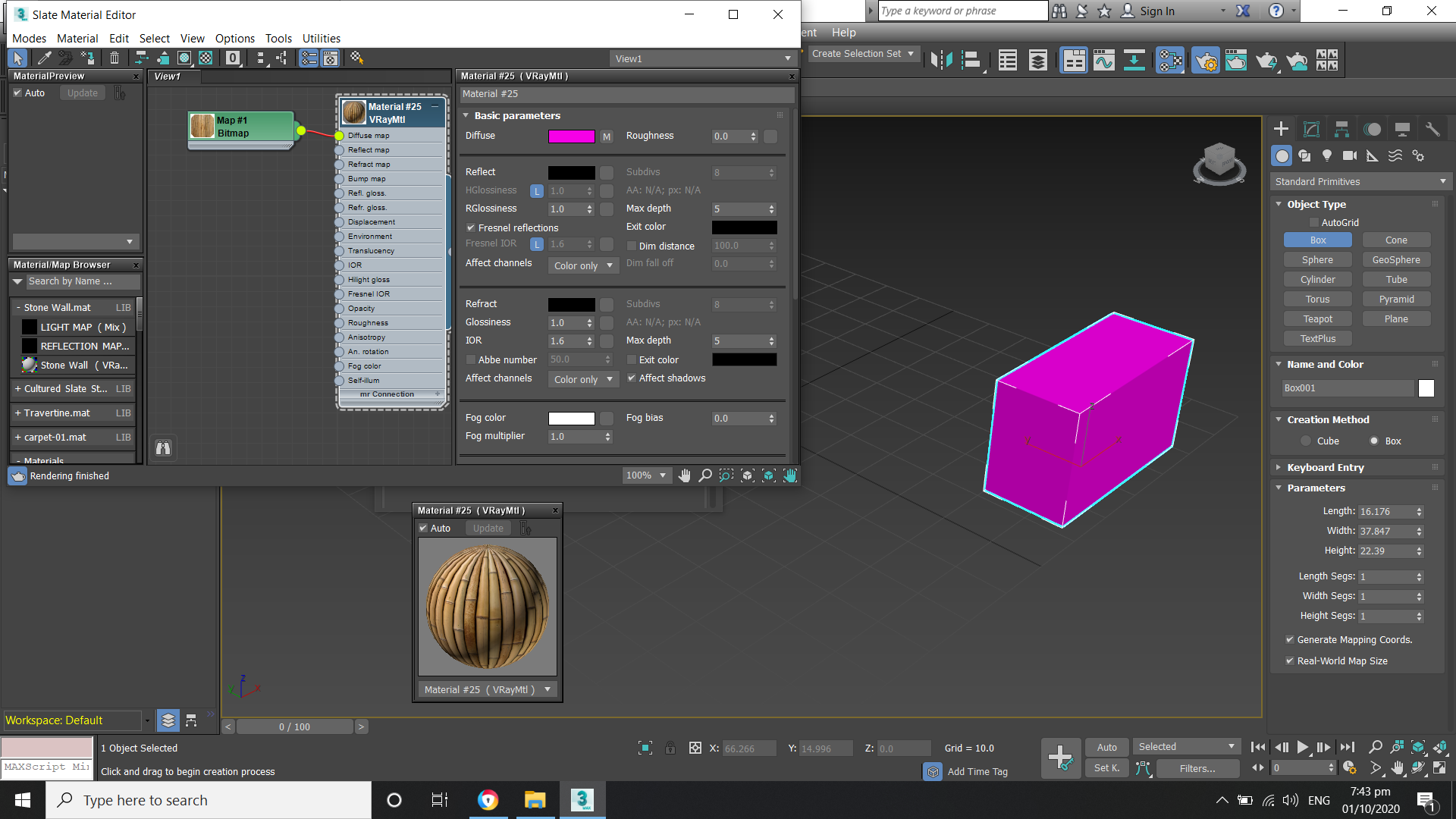This screenshot has width=1456, height=819.
Task: Click the Mirror tool in main toolbar
Action: [x=941, y=60]
